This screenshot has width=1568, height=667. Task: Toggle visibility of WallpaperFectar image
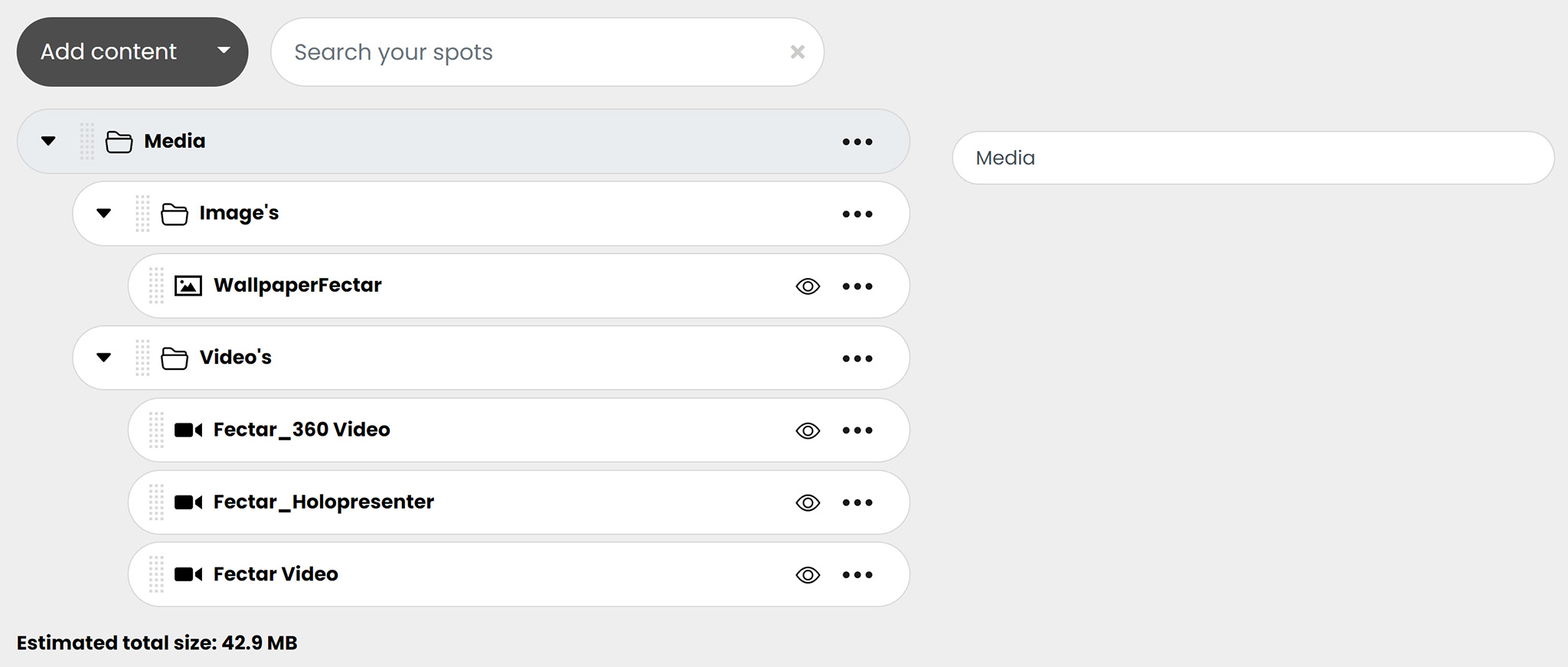tap(808, 286)
